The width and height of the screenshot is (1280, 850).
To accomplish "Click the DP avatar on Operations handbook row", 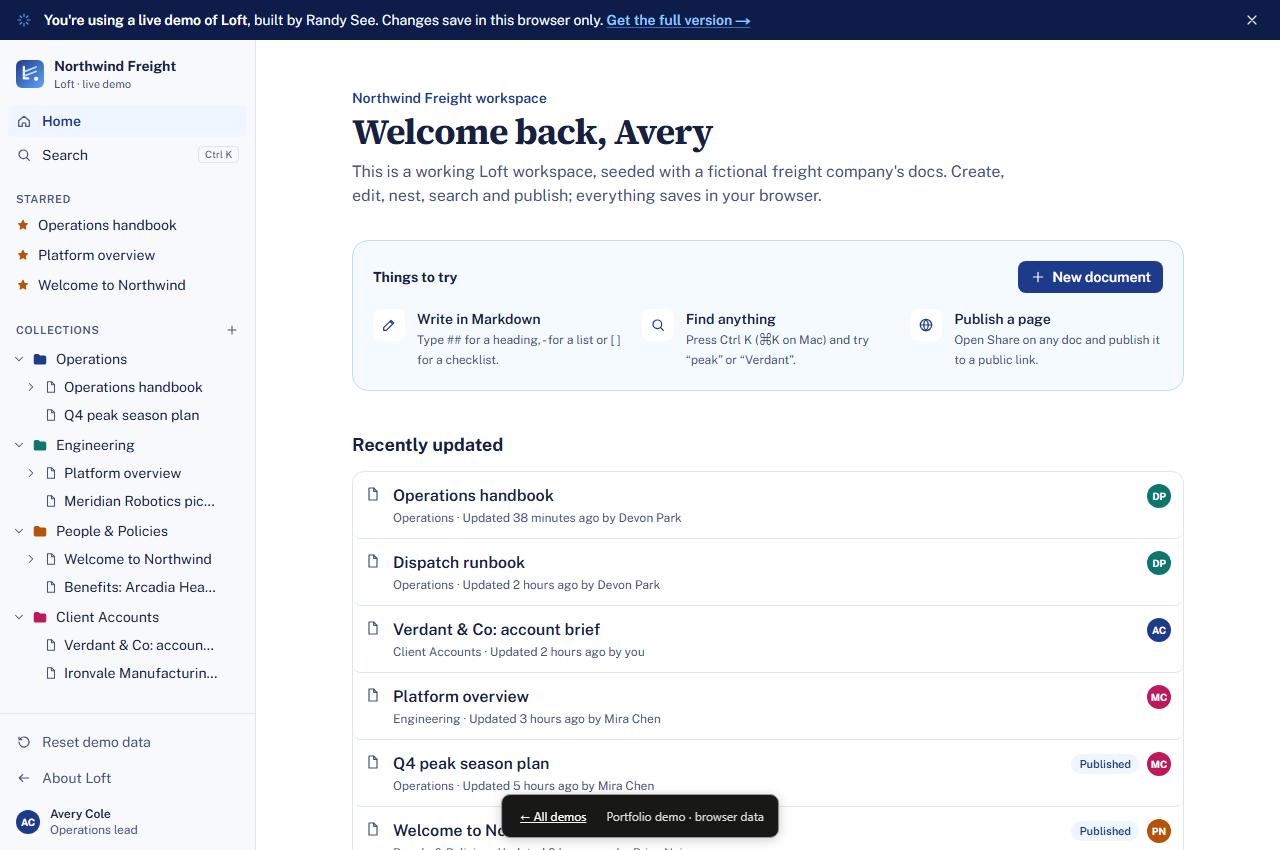I will click(x=1159, y=496).
